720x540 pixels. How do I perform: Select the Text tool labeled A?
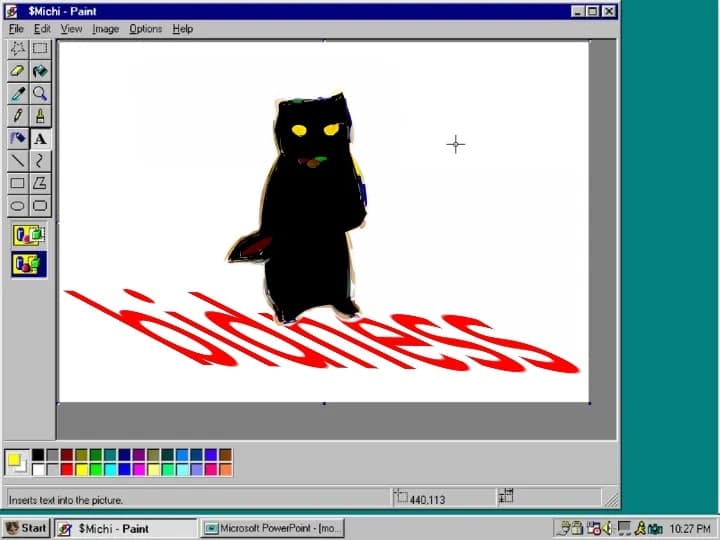point(40,138)
